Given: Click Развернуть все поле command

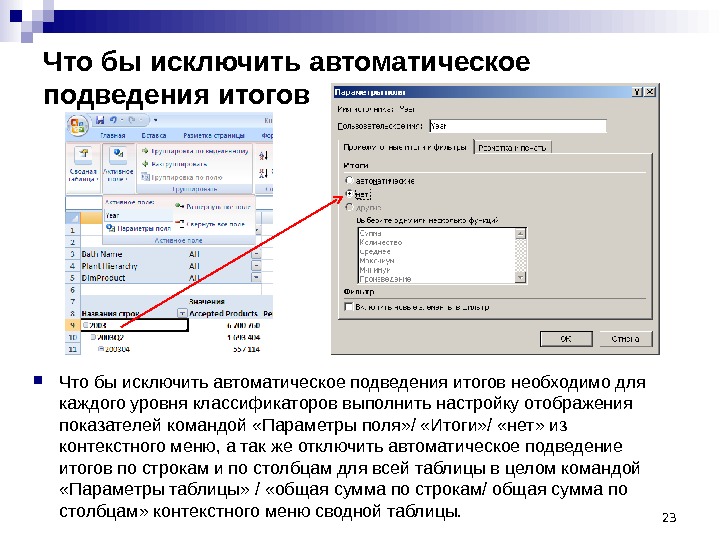Looking at the screenshot, I should point(212,207).
